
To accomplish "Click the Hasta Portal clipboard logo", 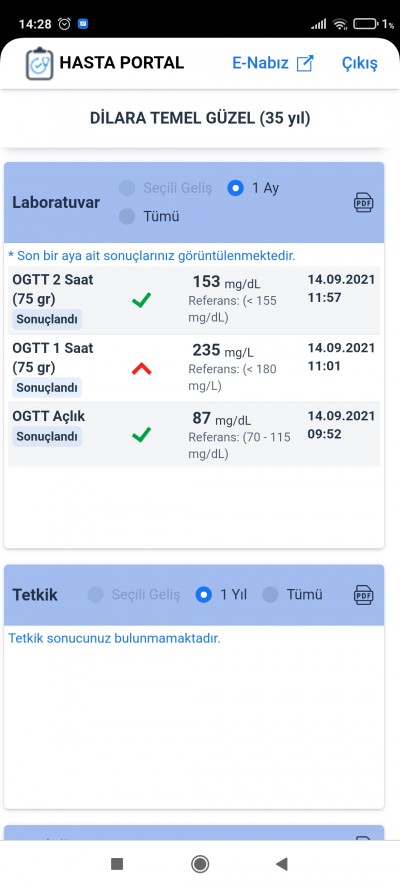I will 39,63.
